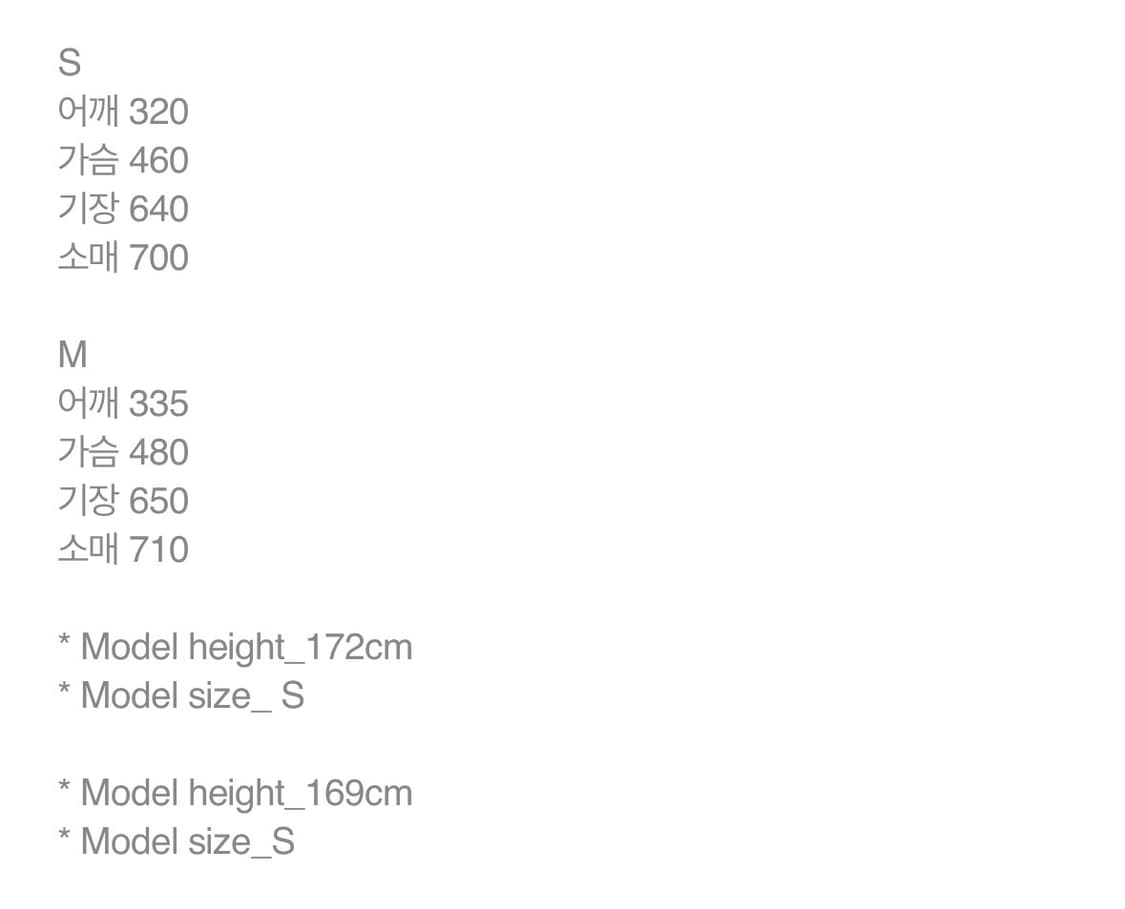
Task: Click the Model height_169cm line
Action: [236, 793]
